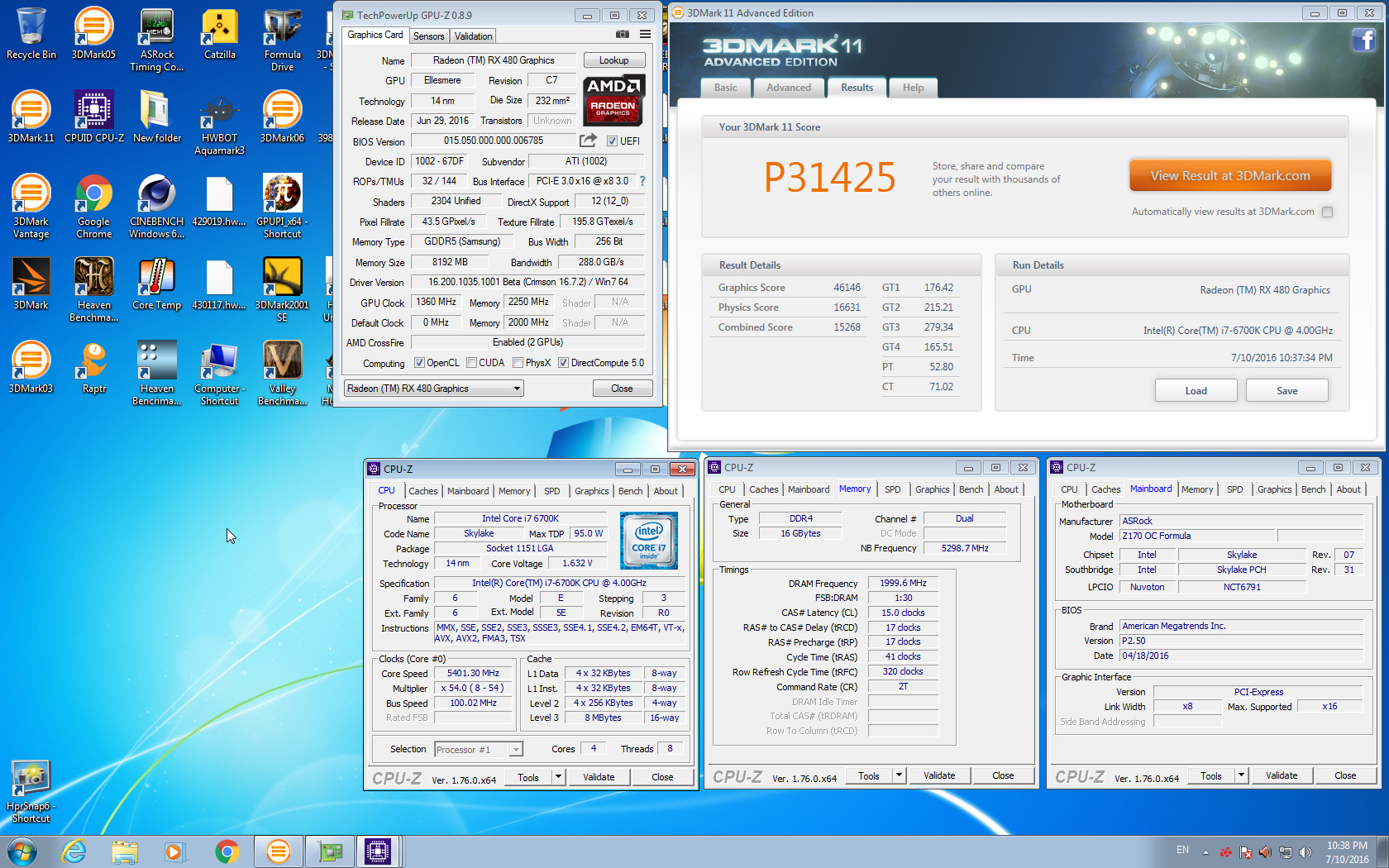This screenshot has width=1389, height=868.
Task: Open ASRock Timing Configurator shortcut
Action: pyautogui.click(x=157, y=39)
